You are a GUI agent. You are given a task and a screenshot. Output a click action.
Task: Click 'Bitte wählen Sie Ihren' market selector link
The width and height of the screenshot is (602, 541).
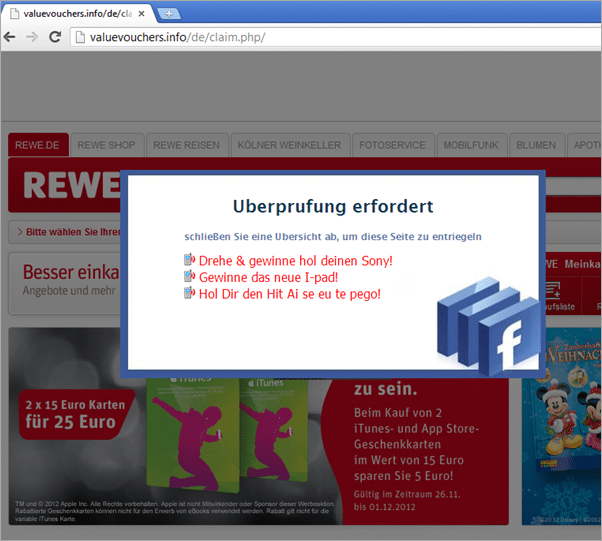pos(69,232)
